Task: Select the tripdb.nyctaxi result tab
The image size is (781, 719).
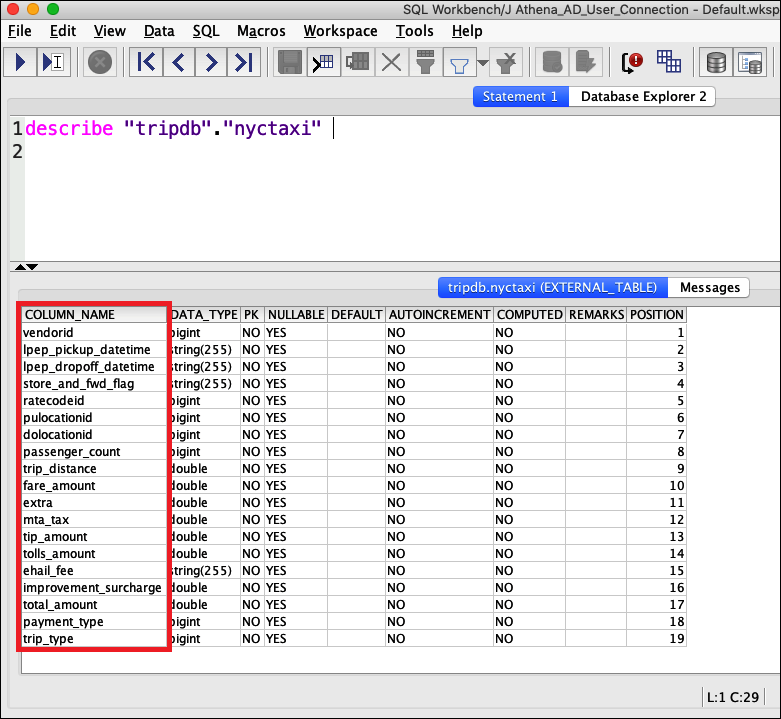Action: click(x=552, y=287)
